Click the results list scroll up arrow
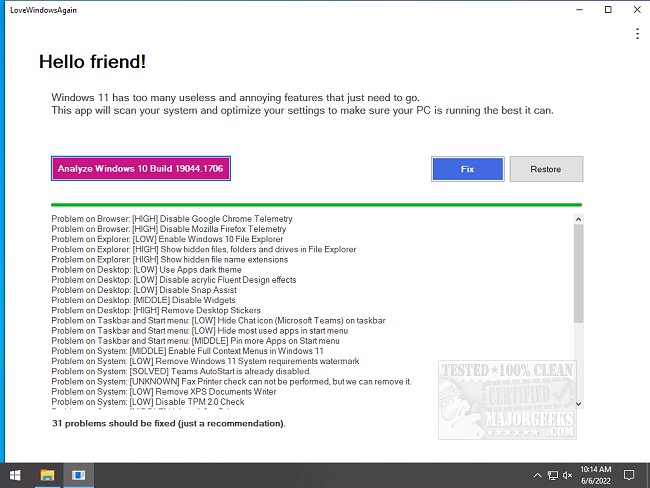The height and width of the screenshot is (488, 650). 578,219
